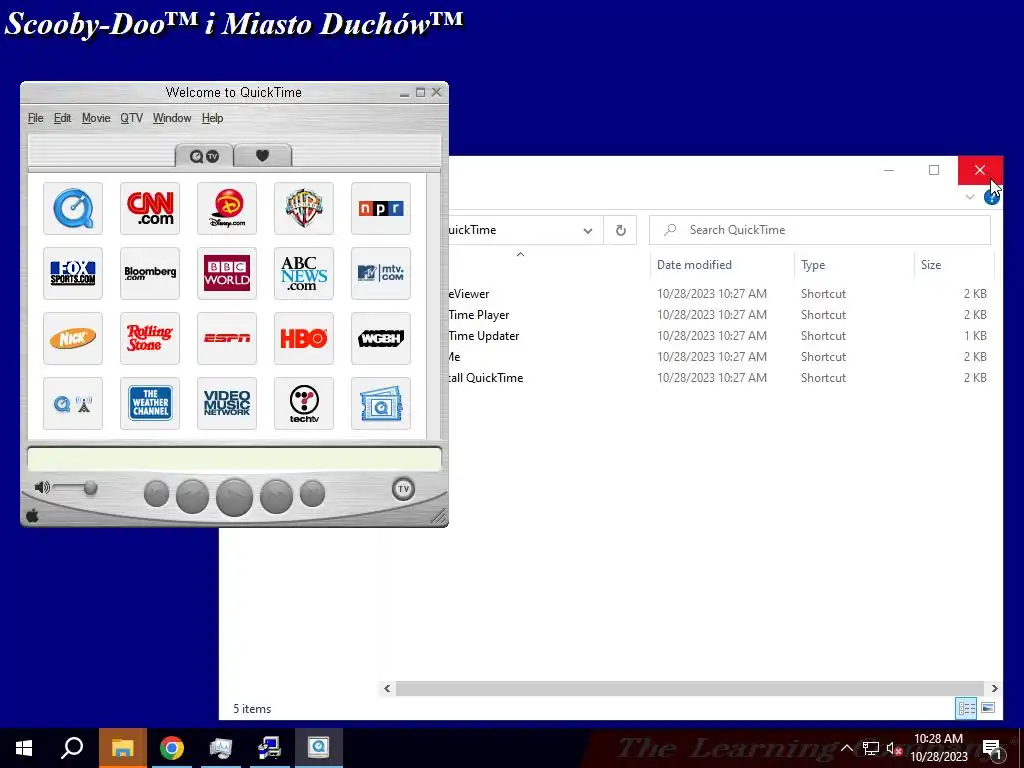Viewport: 1024px width, 768px height.
Task: Open the Disney.com channel
Action: coord(227,208)
